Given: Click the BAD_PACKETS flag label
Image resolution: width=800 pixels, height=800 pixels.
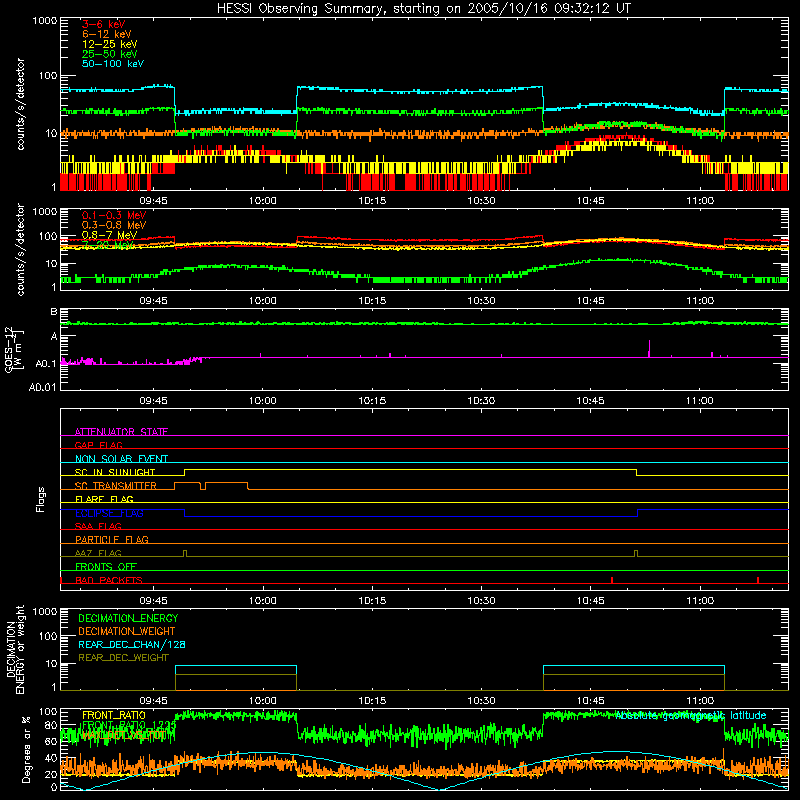Looking at the screenshot, I should tap(109, 580).
